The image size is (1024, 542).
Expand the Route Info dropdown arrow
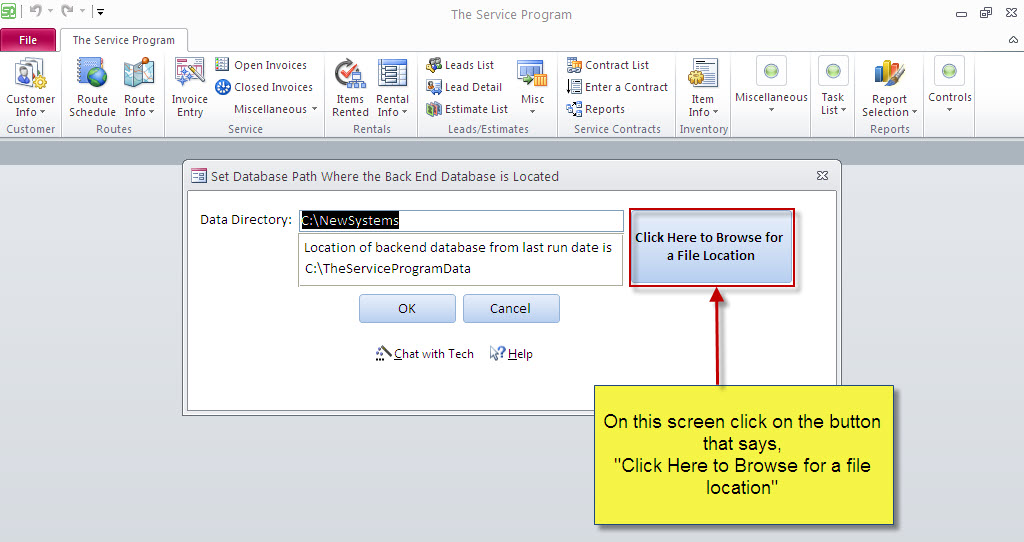pyautogui.click(x=152, y=112)
